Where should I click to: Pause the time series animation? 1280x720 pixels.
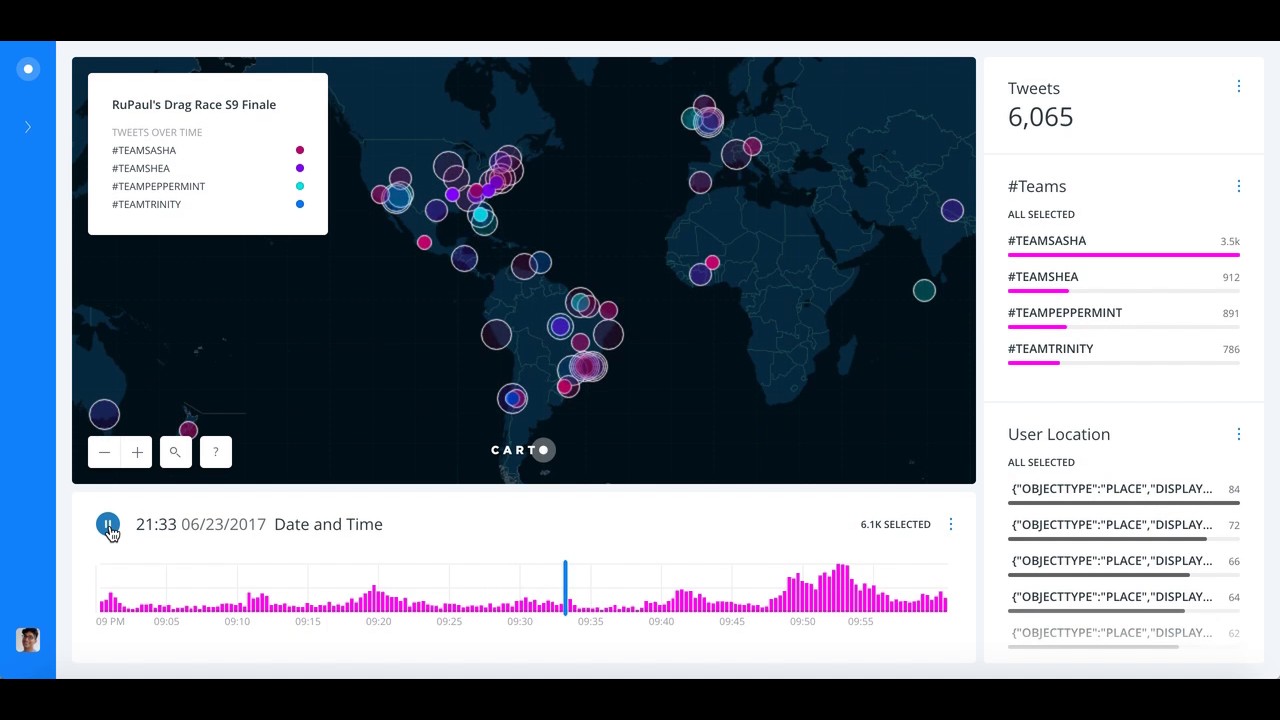click(x=108, y=524)
